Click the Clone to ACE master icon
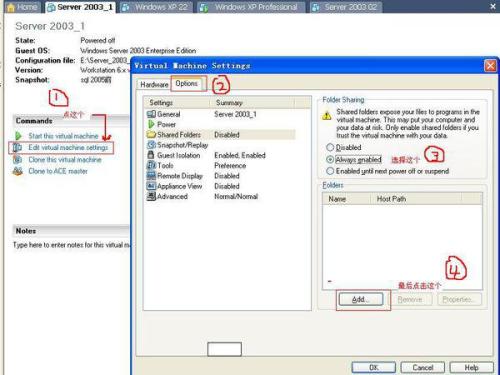 [17, 171]
